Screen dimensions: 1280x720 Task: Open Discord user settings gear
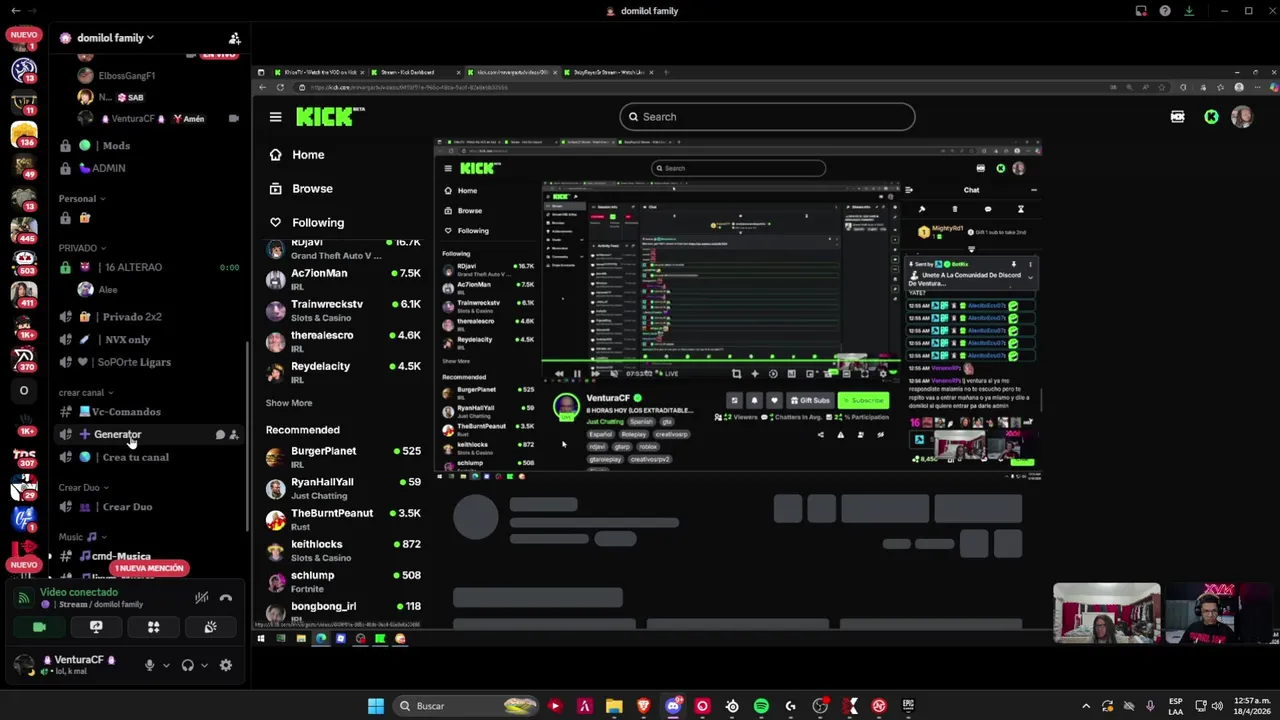[226, 665]
